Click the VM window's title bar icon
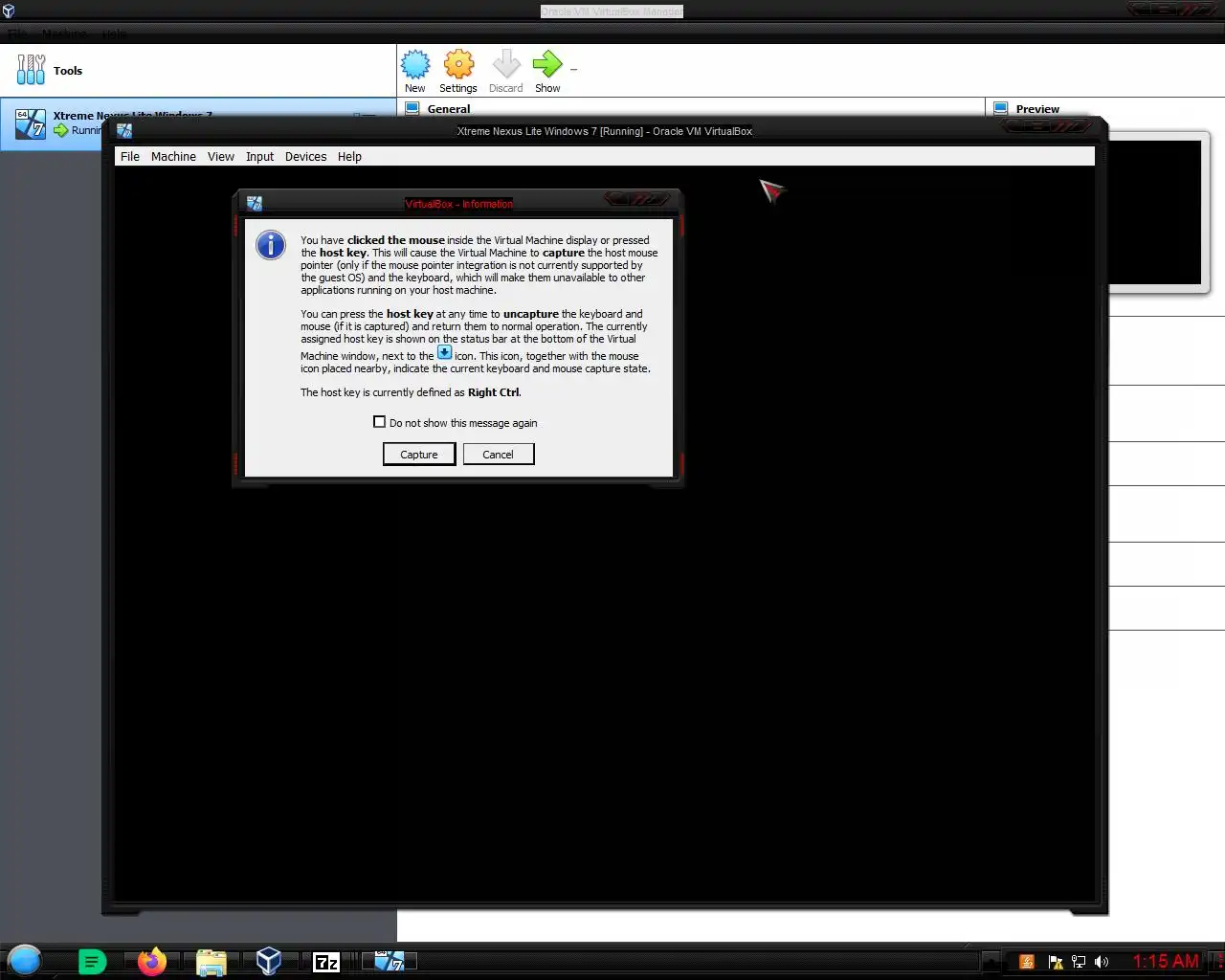This screenshot has height=980, width=1225. click(124, 131)
